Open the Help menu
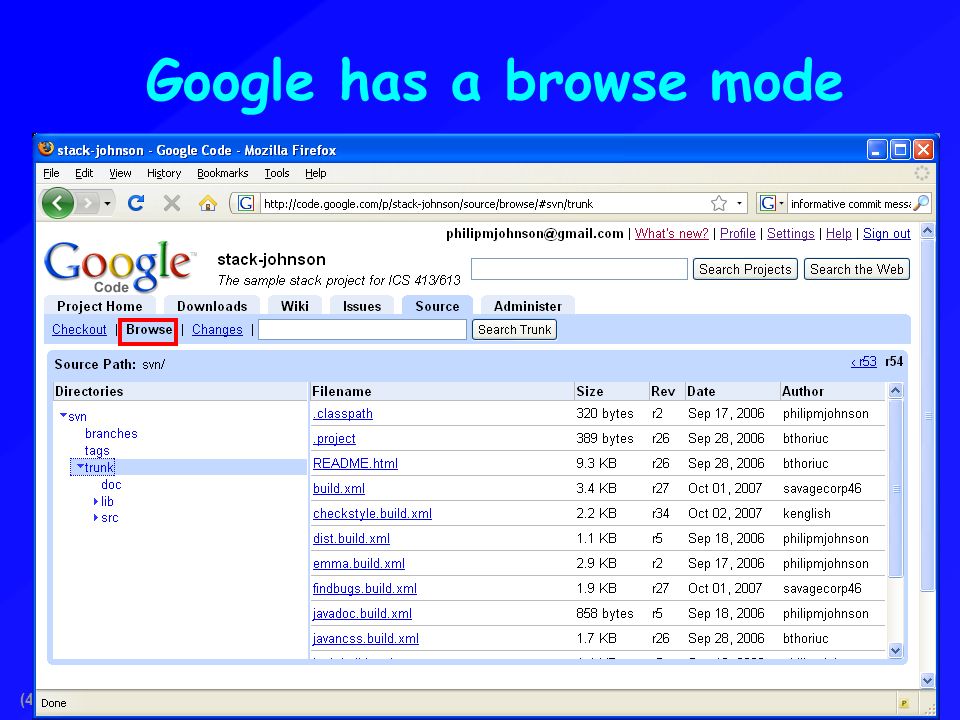 click(x=316, y=173)
